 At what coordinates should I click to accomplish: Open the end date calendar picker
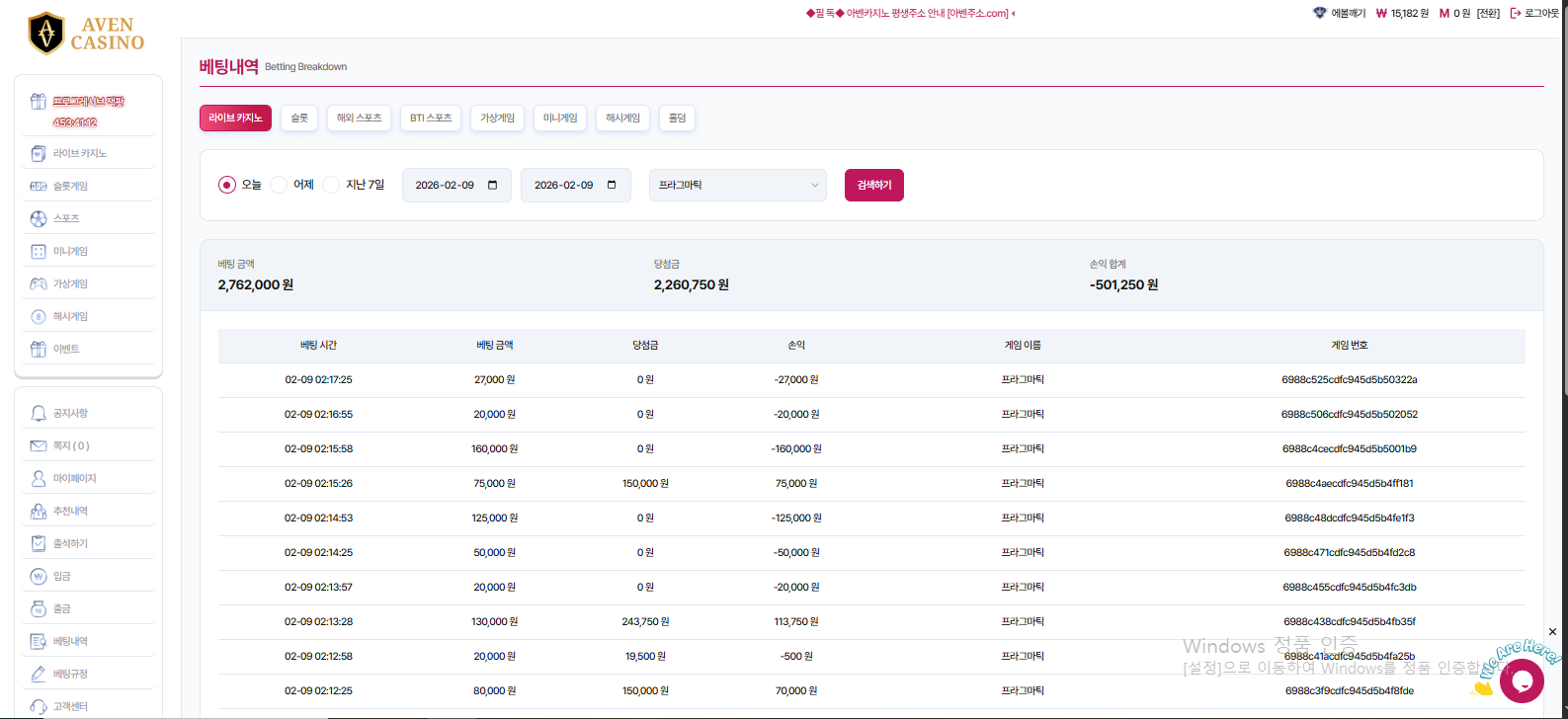click(x=612, y=185)
